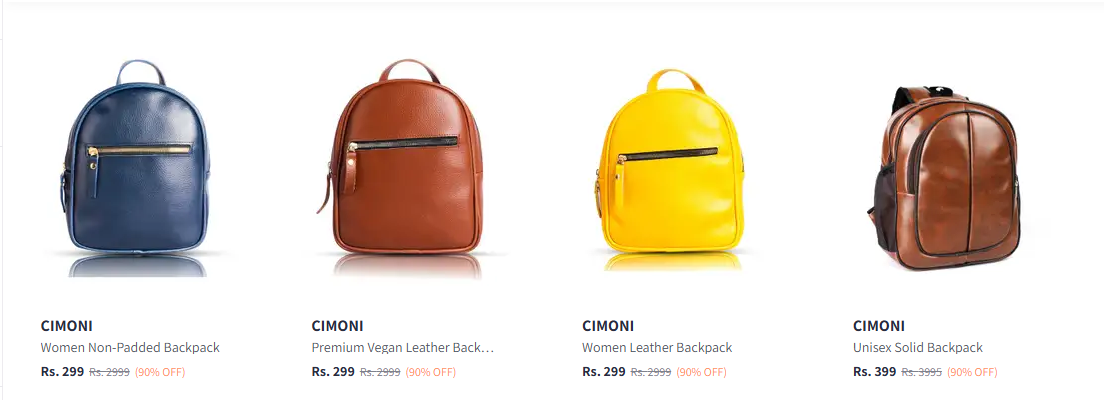Click Rs. 299 price of Vegan Leather Backpack
The height and width of the screenshot is (400, 1104).
[333, 371]
